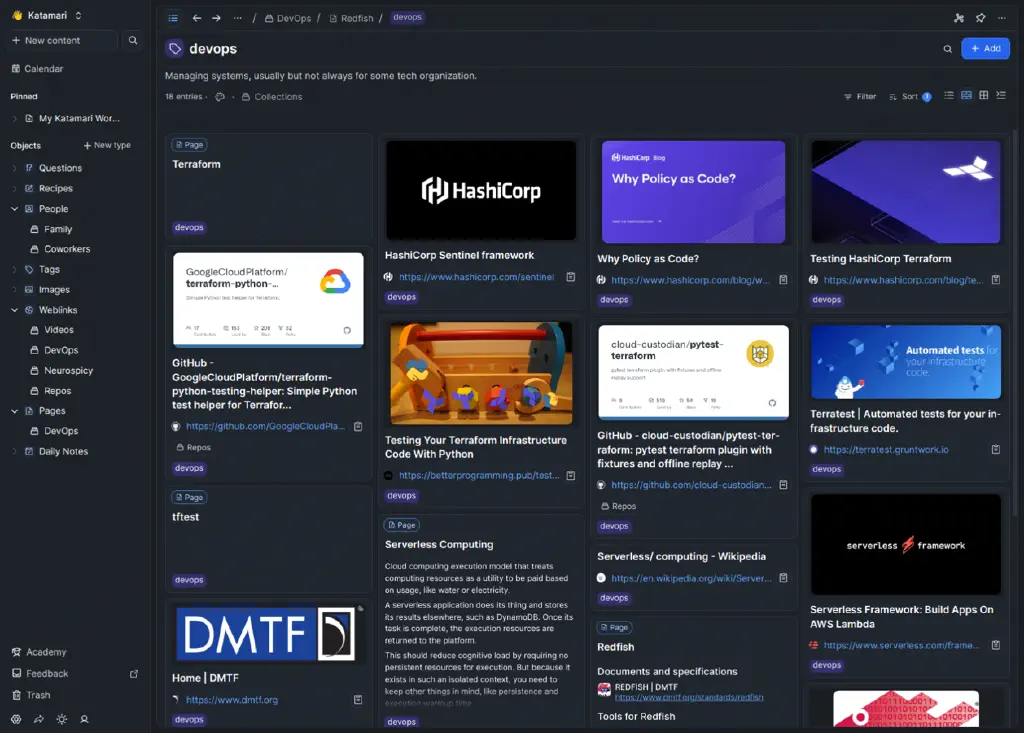Open sidebar search magnifier
The height and width of the screenshot is (733, 1024).
[133, 41]
